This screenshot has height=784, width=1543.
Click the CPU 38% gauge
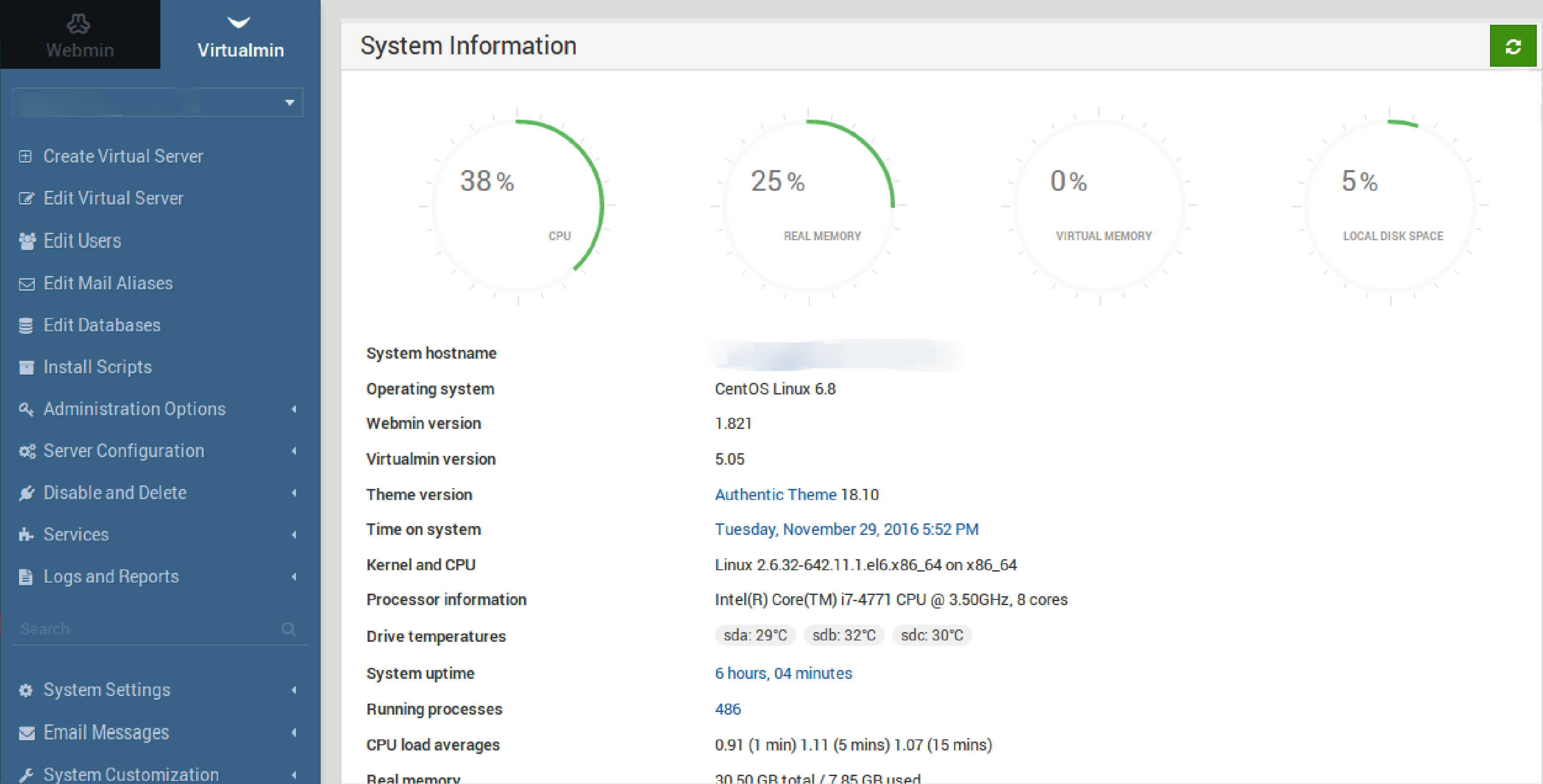[x=518, y=206]
